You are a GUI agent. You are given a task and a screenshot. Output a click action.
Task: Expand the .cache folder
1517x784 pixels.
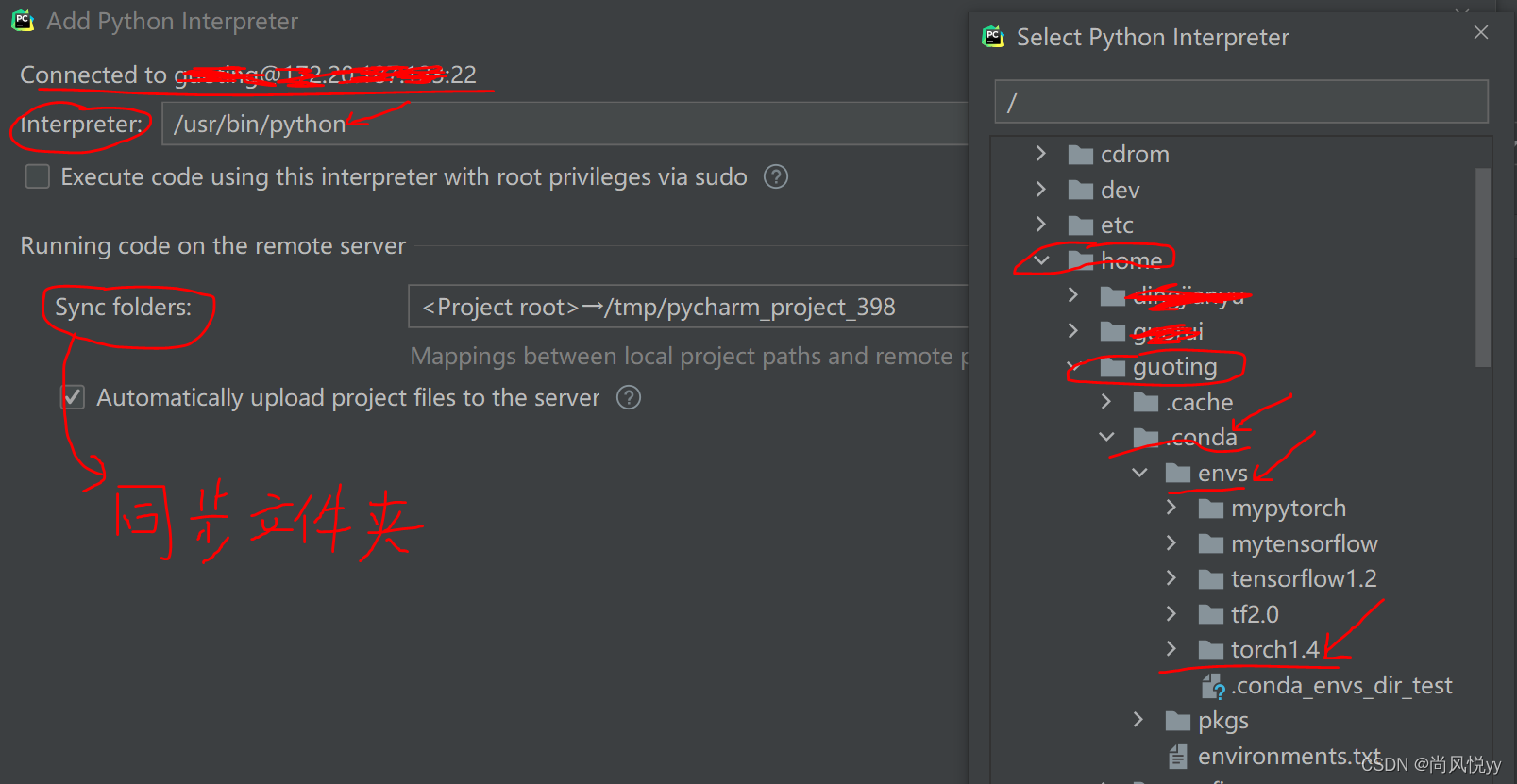point(1105,401)
